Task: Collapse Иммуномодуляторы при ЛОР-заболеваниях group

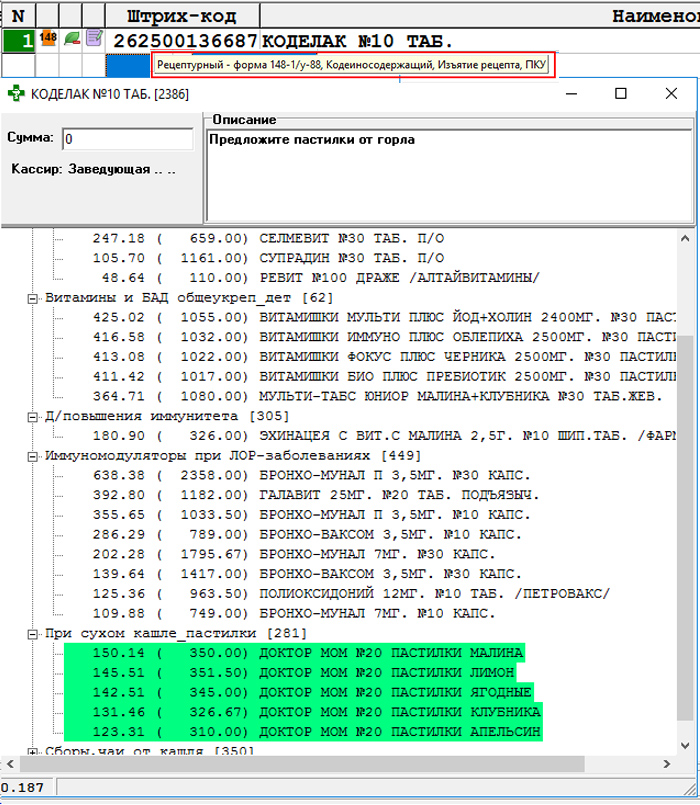Action: (x=32, y=456)
